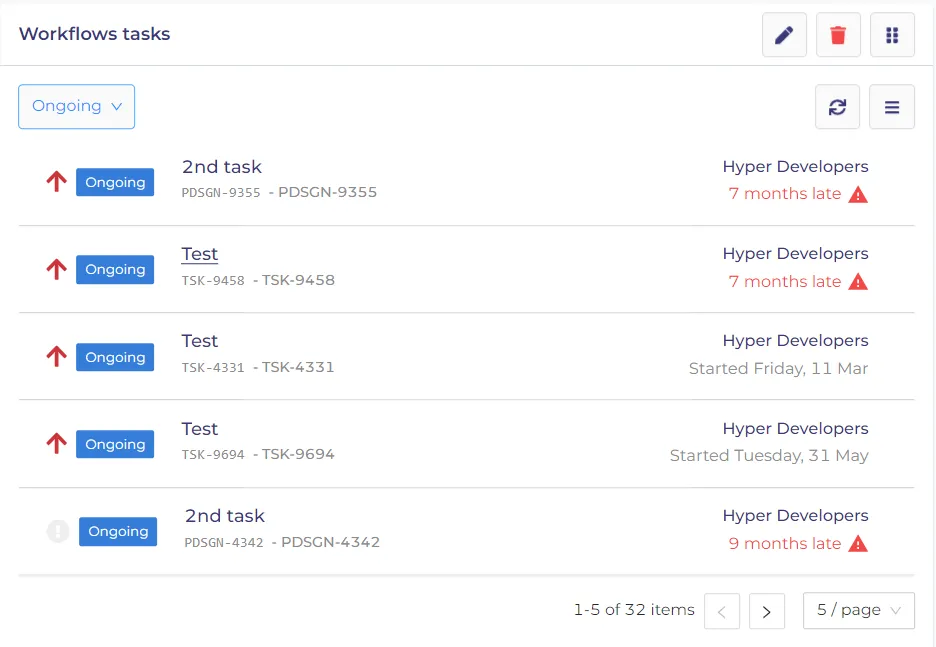The width and height of the screenshot is (936, 647).
Task: Go to the previous page of tasks
Action: tap(722, 611)
